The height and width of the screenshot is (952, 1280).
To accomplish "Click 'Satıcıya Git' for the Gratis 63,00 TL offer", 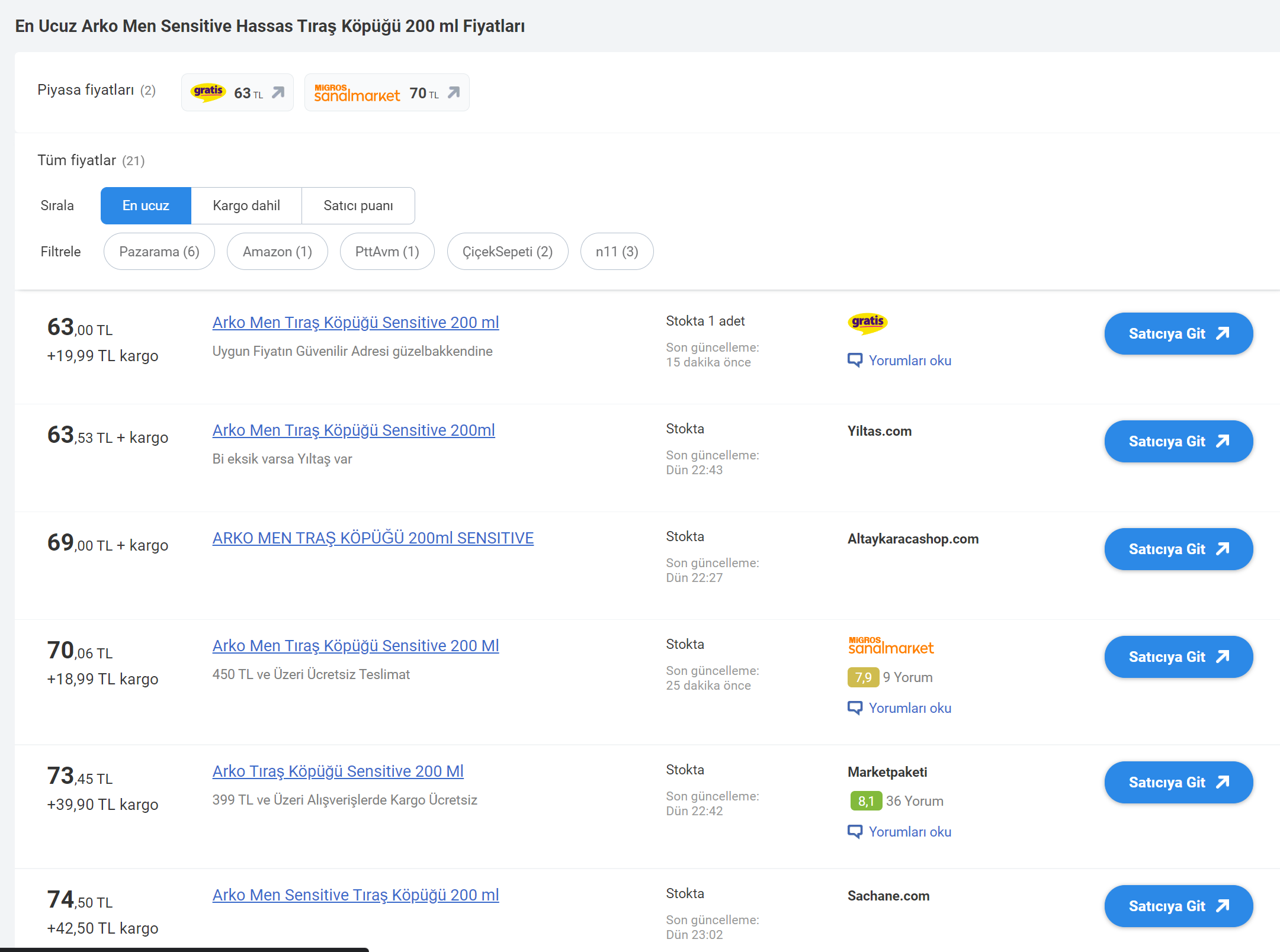I will (x=1179, y=334).
